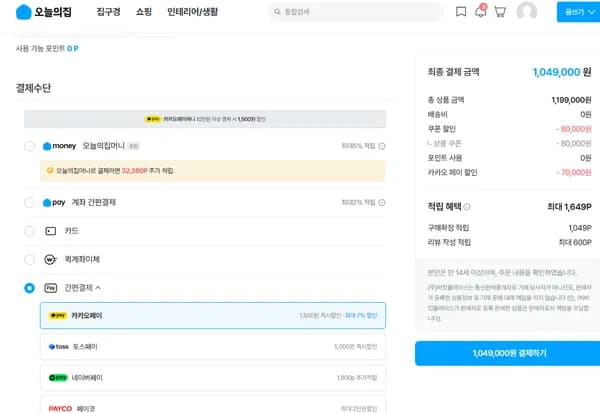The image size is (600, 413).
Task: Click the '최종 결제 금액' heading
Action: pos(453,72)
